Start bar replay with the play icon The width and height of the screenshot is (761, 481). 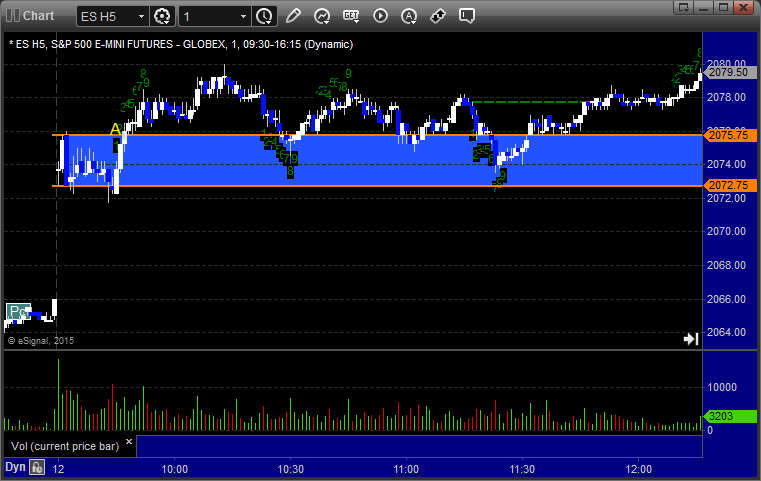coord(380,16)
